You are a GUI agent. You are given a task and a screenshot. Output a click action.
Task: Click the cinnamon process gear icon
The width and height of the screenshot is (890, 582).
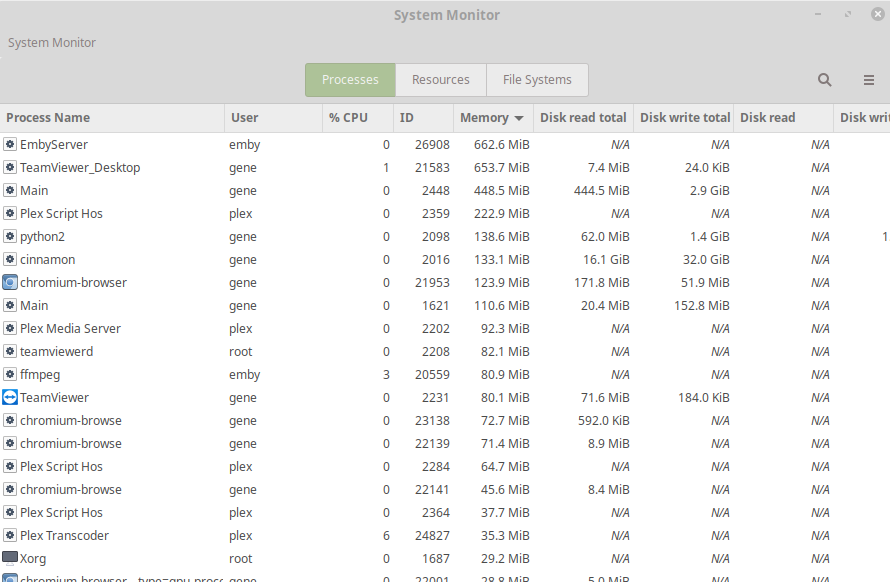click(x=10, y=260)
